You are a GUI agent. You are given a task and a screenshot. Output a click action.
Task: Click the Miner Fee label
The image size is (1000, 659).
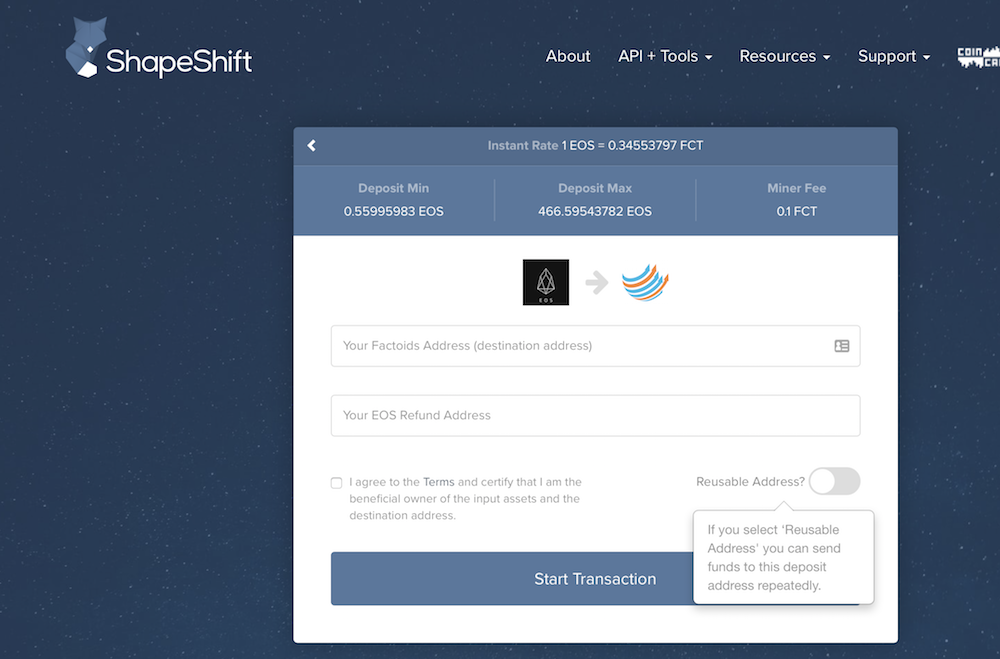click(x=797, y=188)
